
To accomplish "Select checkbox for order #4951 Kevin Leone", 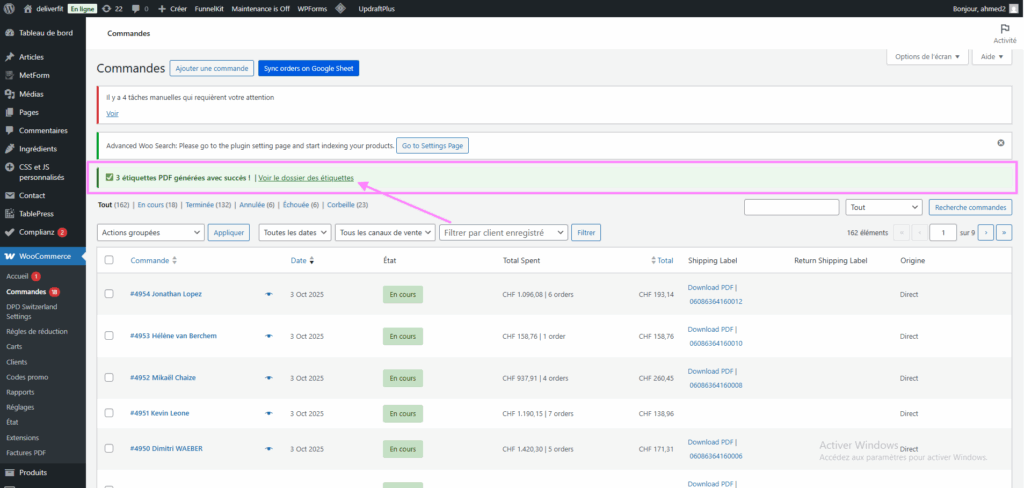I will pyautogui.click(x=109, y=413).
